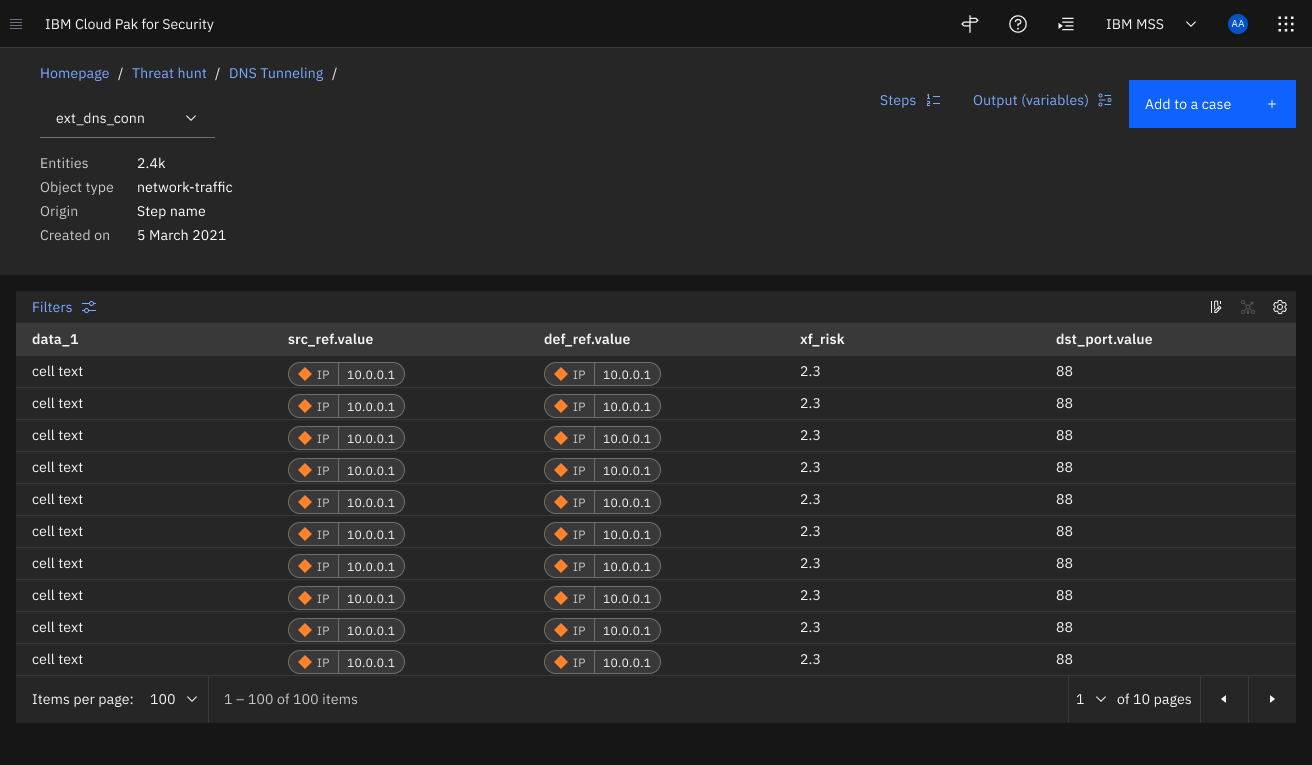Click the Created on 5 March 2021 value
The height and width of the screenshot is (765, 1312).
(x=181, y=235)
